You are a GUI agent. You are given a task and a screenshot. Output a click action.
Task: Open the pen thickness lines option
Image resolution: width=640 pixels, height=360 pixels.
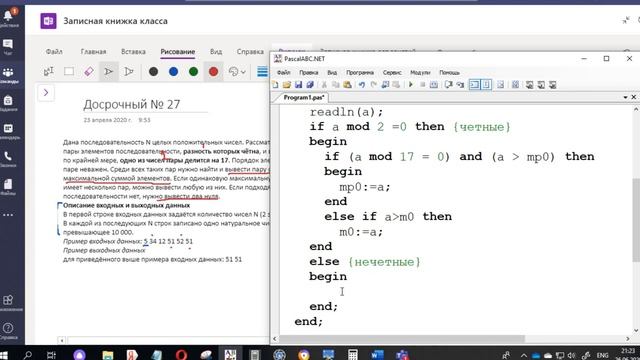262,72
